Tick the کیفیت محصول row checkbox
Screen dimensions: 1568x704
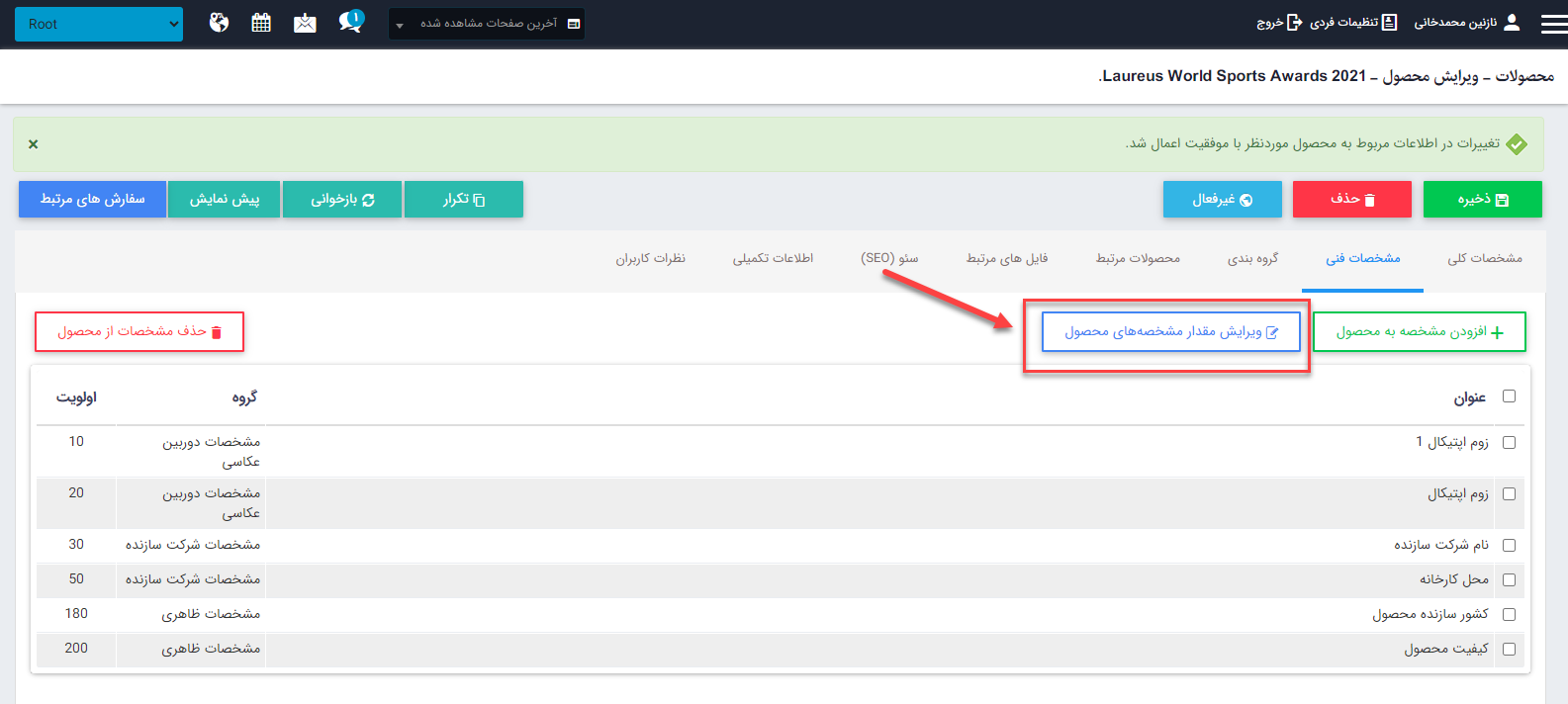coord(1509,650)
